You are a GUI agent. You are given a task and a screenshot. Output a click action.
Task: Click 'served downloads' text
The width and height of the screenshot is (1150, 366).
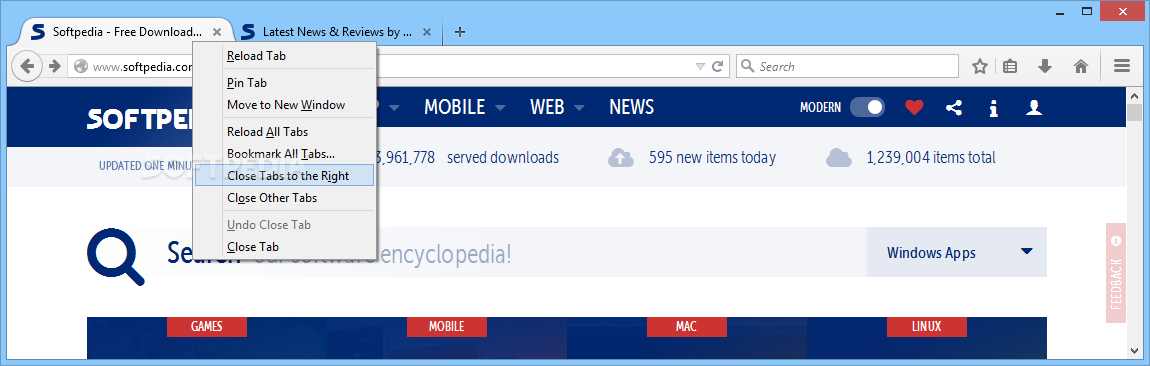(502, 157)
